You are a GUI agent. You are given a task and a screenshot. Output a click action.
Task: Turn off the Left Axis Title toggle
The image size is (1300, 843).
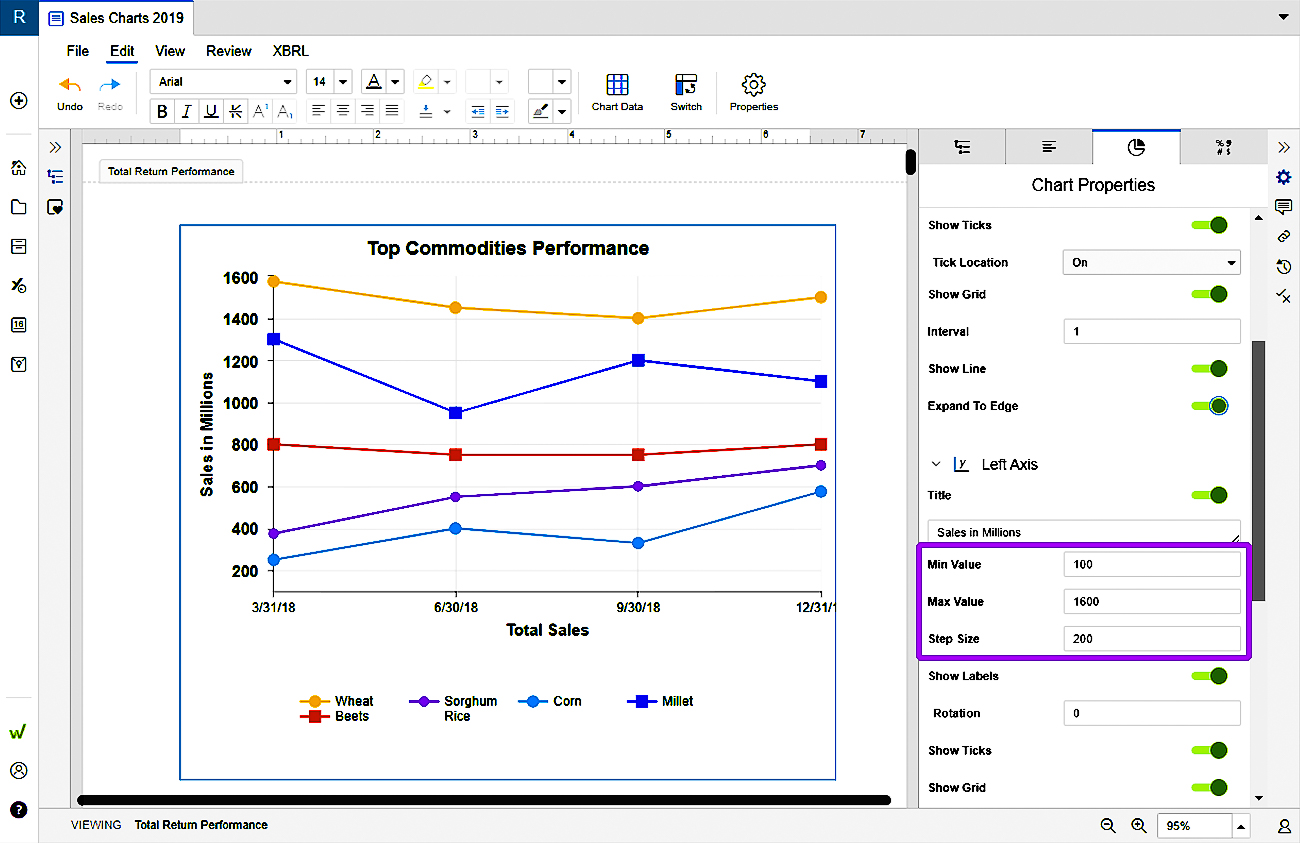point(1209,495)
